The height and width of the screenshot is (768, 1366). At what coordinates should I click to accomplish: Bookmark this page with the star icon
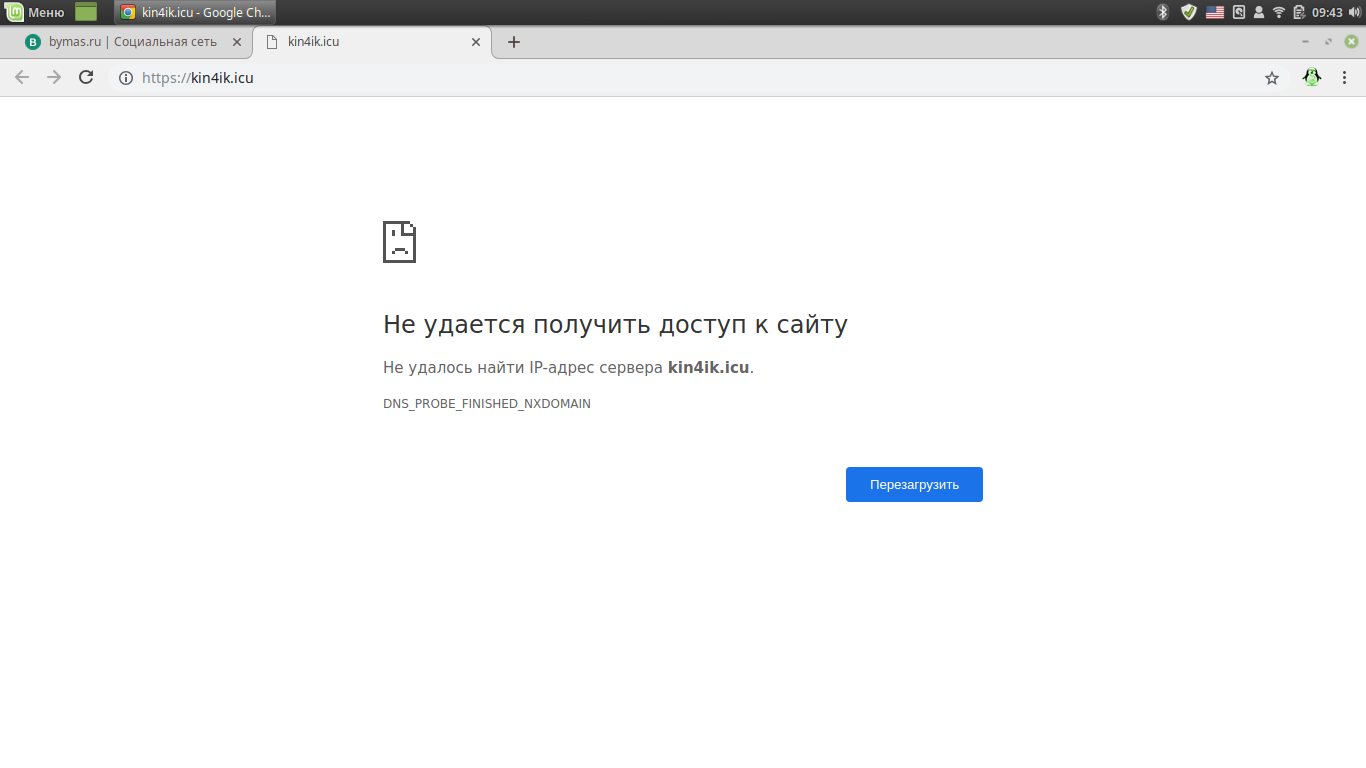(1272, 78)
